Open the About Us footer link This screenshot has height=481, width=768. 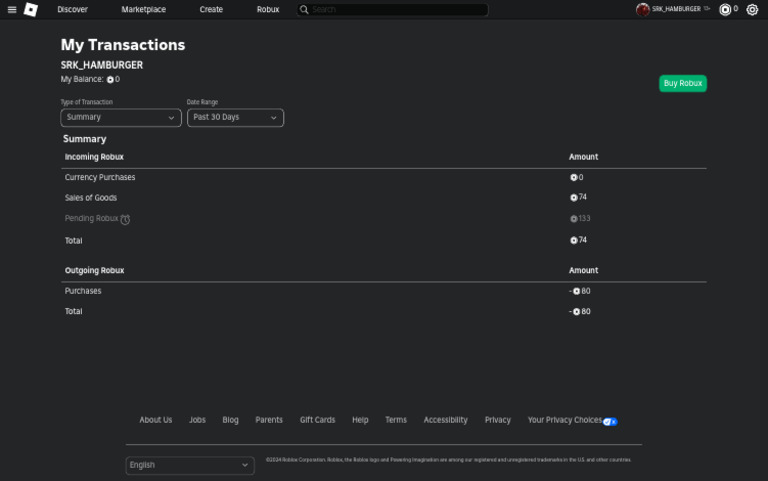tap(156, 420)
